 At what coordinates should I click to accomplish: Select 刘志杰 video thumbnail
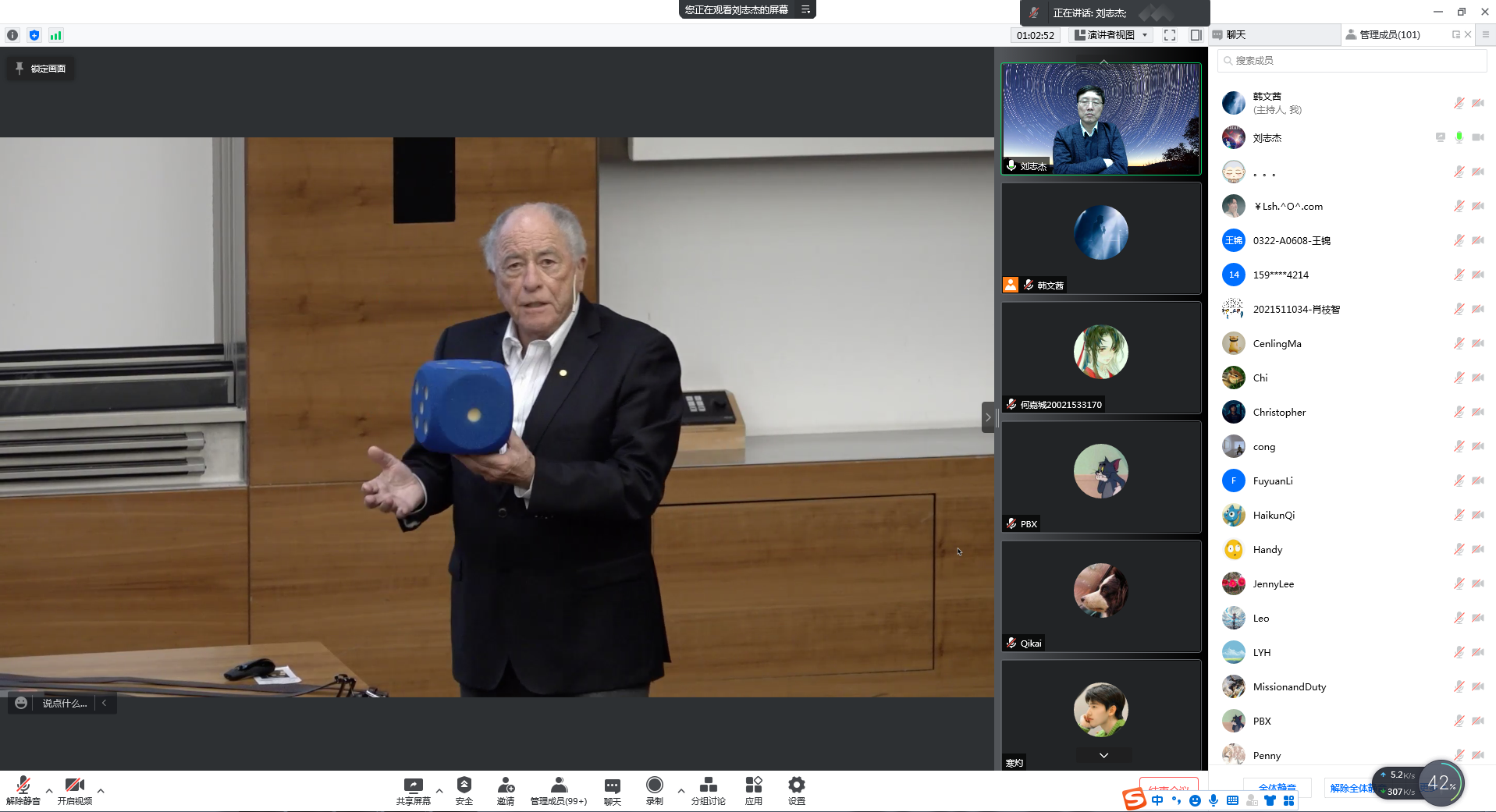pos(1101,119)
